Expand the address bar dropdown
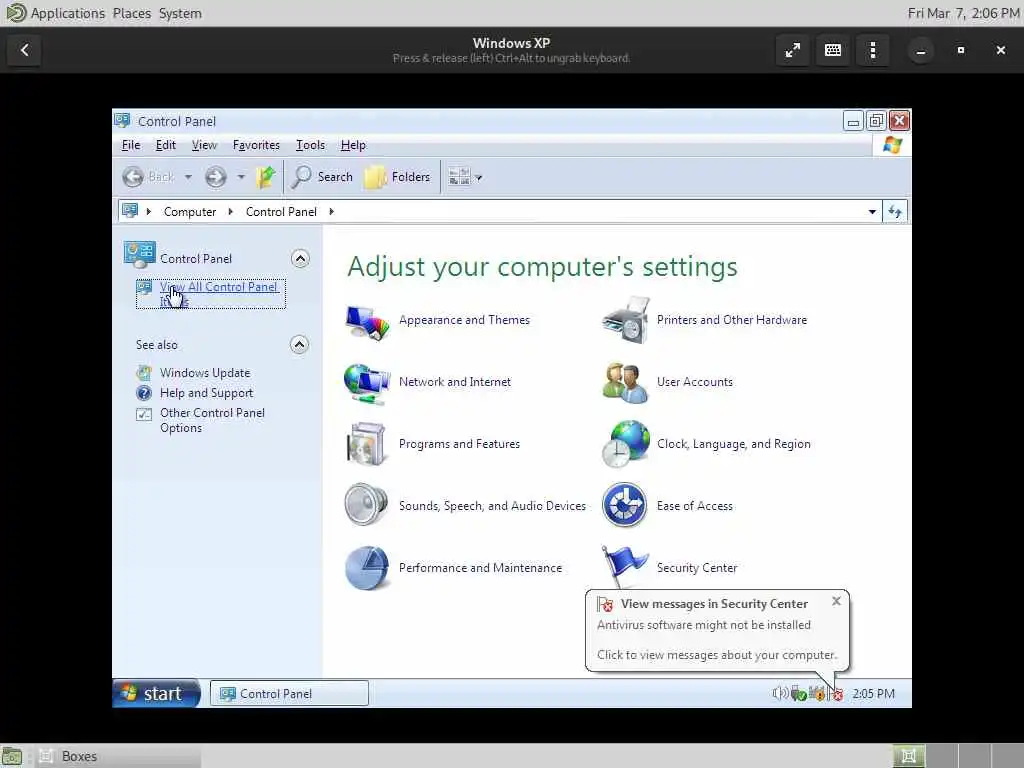The height and width of the screenshot is (768, 1024). [872, 212]
